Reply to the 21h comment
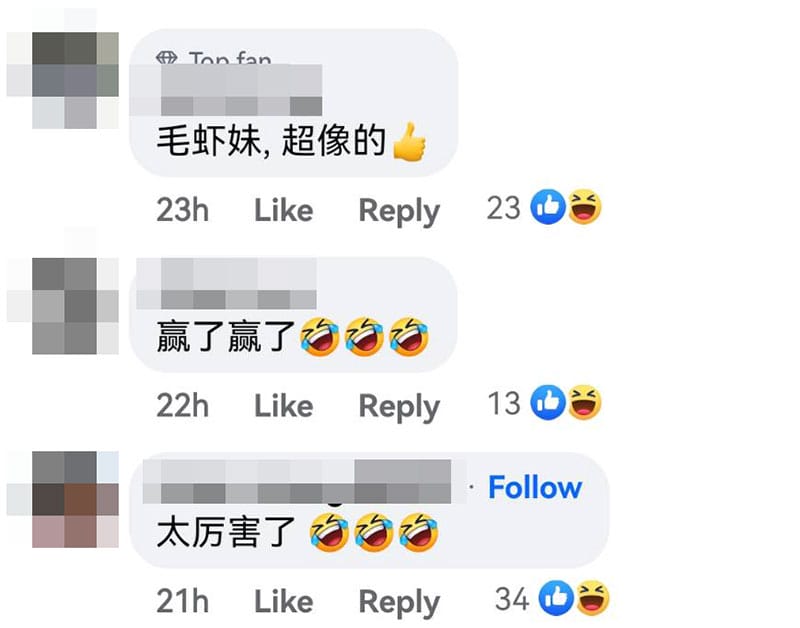The width and height of the screenshot is (800, 628). pyautogui.click(x=399, y=602)
